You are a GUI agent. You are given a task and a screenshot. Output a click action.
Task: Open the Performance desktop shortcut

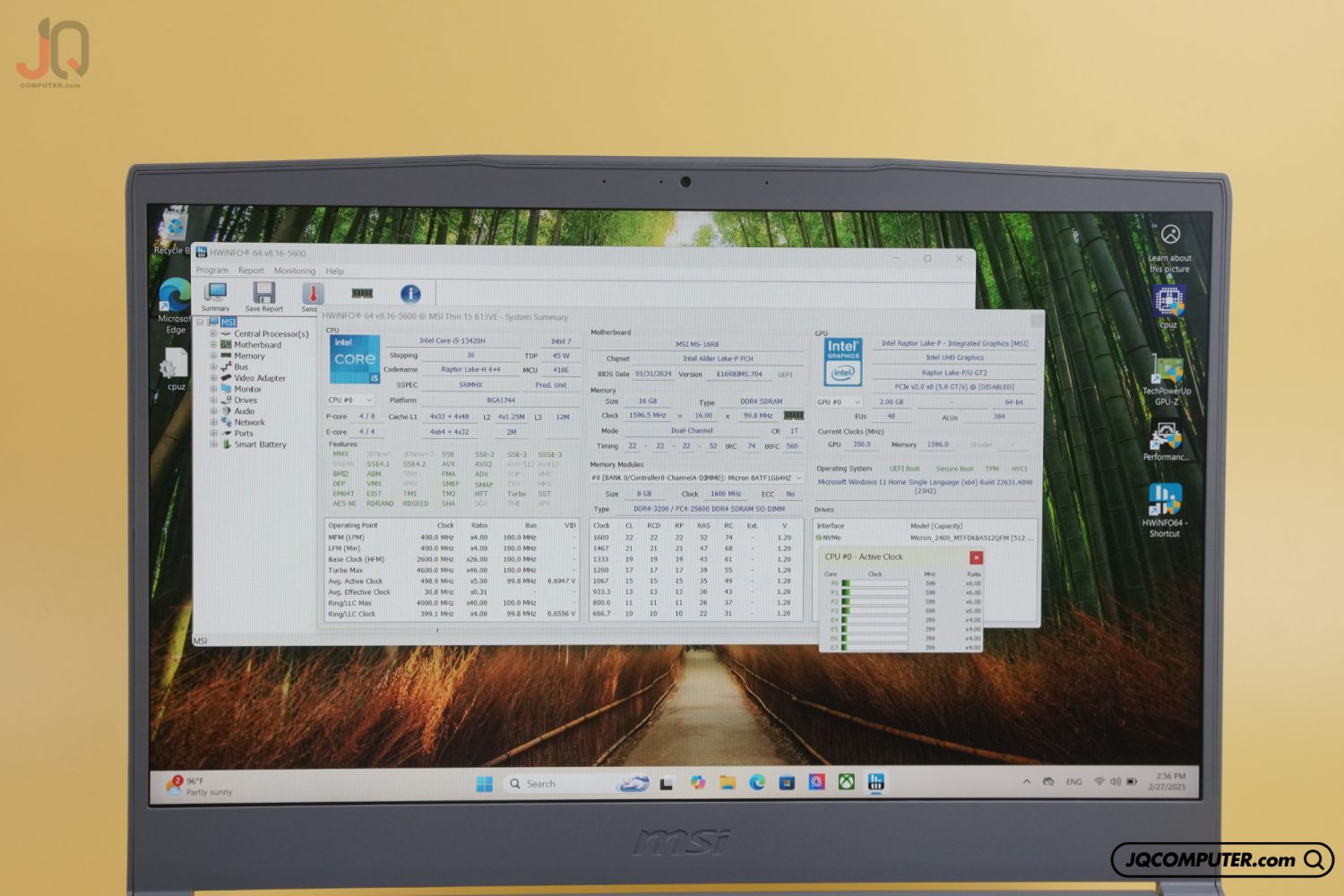(x=1165, y=441)
